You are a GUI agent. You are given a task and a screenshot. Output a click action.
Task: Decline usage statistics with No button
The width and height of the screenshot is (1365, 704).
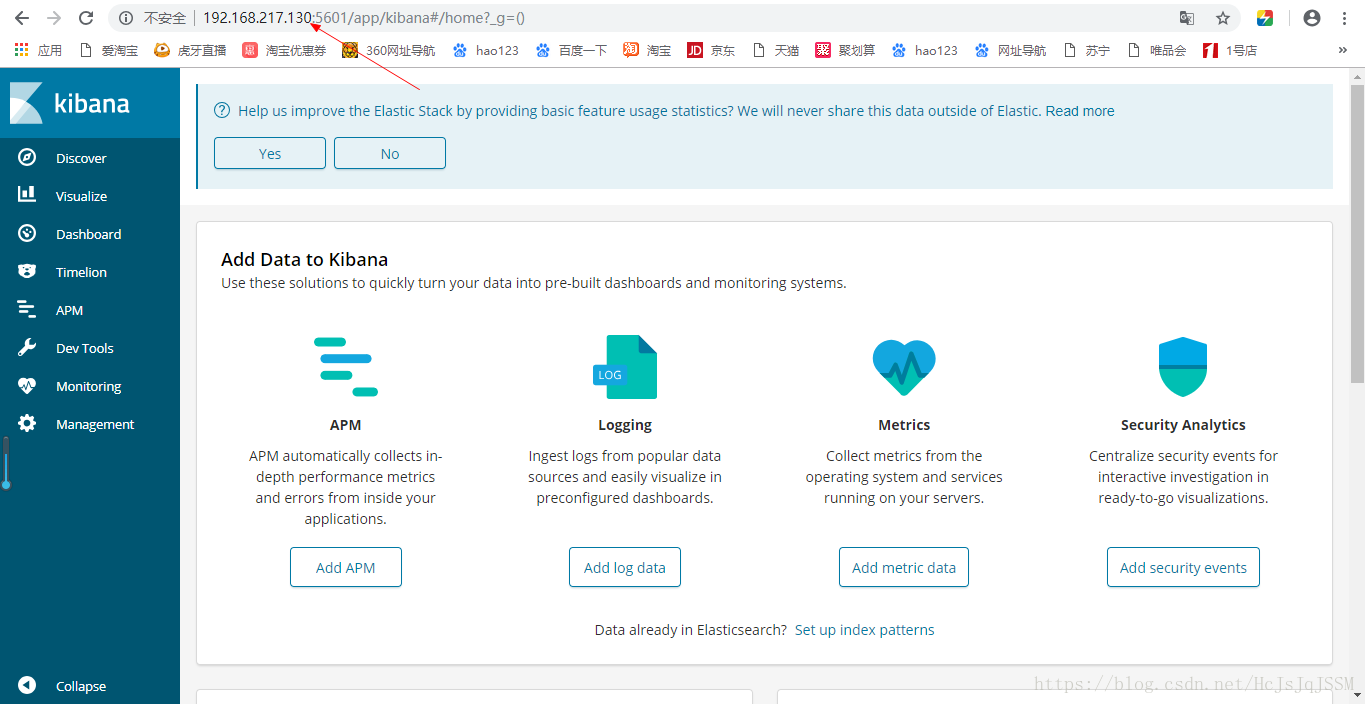(390, 153)
